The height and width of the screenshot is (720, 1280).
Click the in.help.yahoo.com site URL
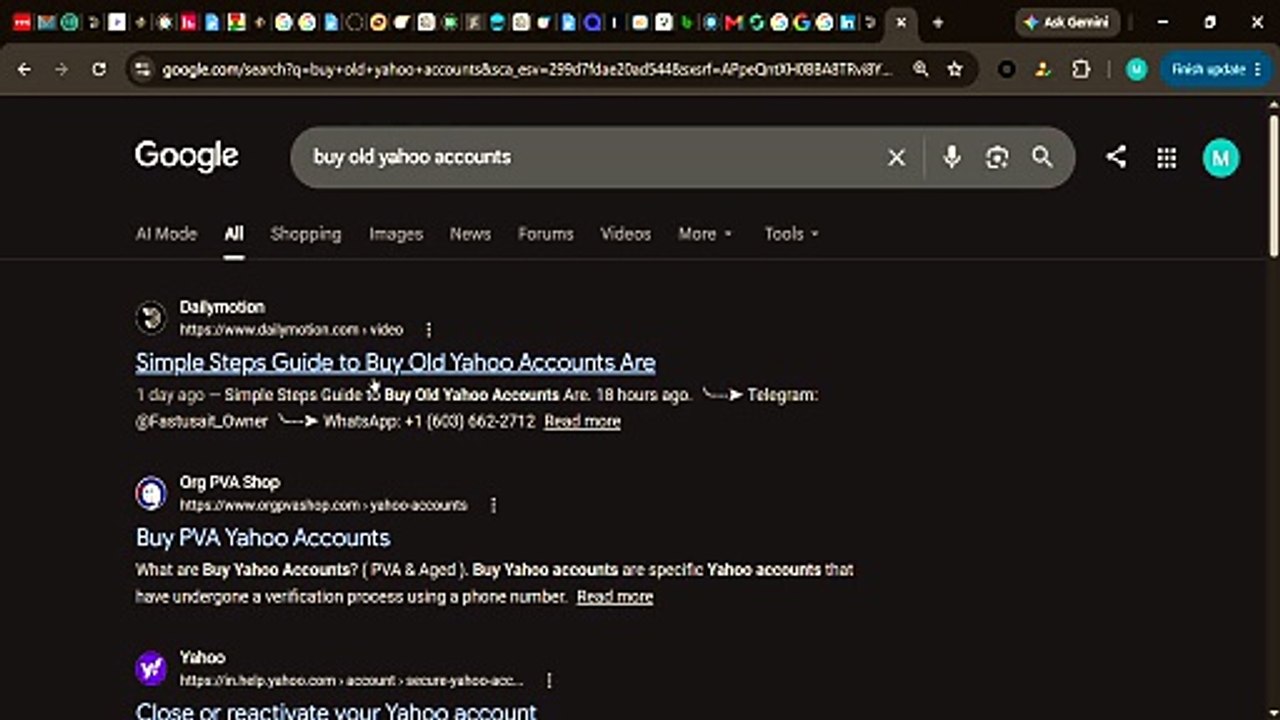coord(351,680)
